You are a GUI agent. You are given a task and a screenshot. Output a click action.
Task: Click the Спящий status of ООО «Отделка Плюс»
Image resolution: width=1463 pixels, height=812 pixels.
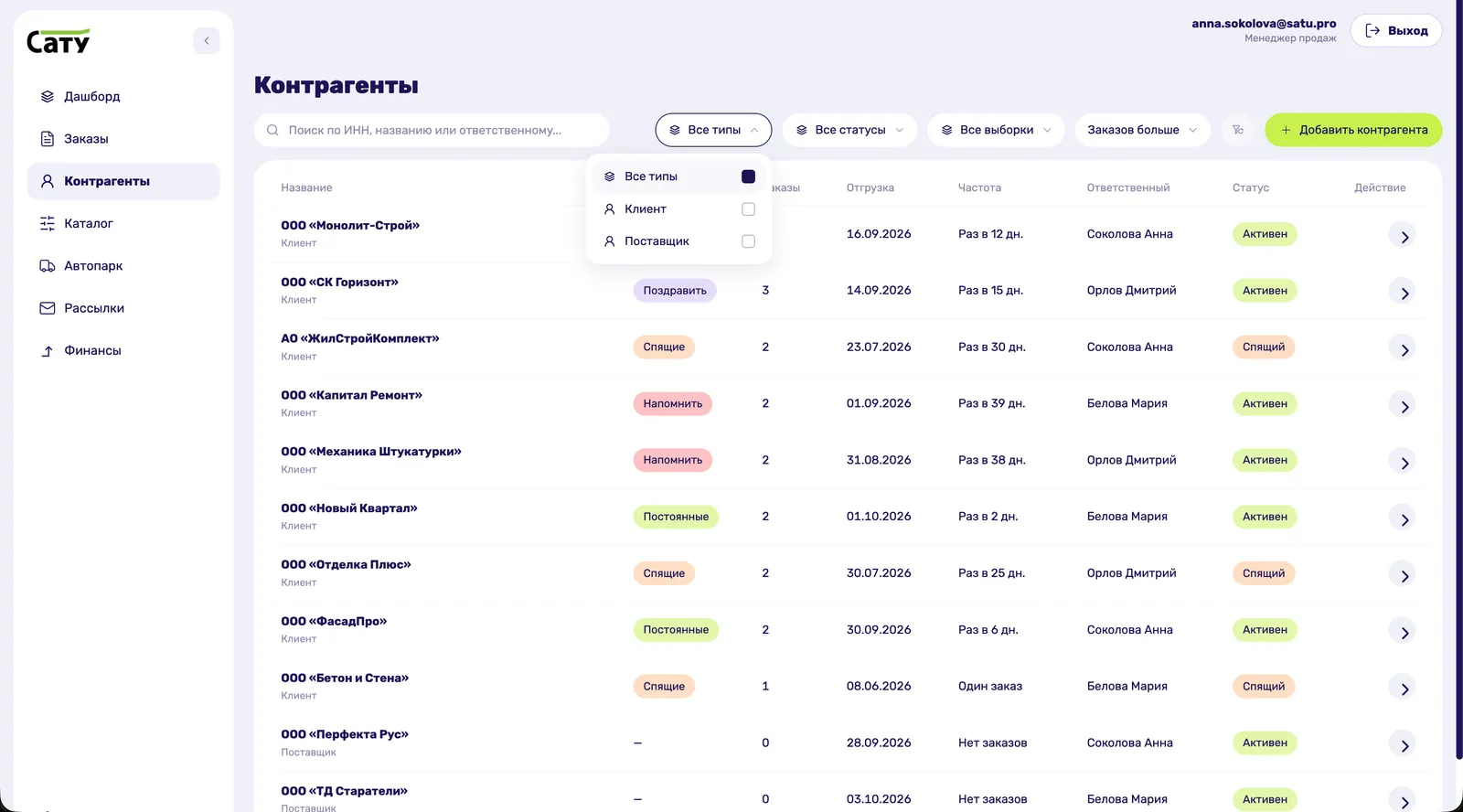tap(1264, 573)
